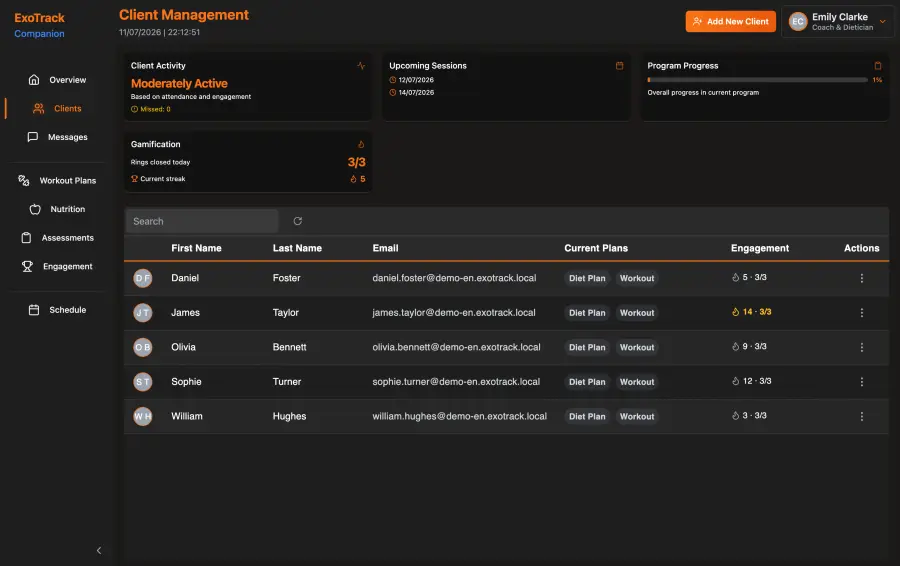Click the DF avatar for Daniel

[143, 278]
